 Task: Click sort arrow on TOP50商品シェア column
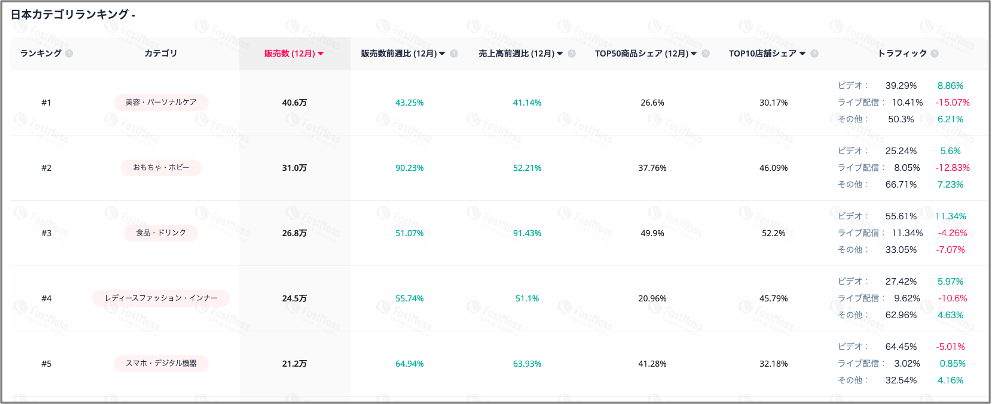coord(697,53)
